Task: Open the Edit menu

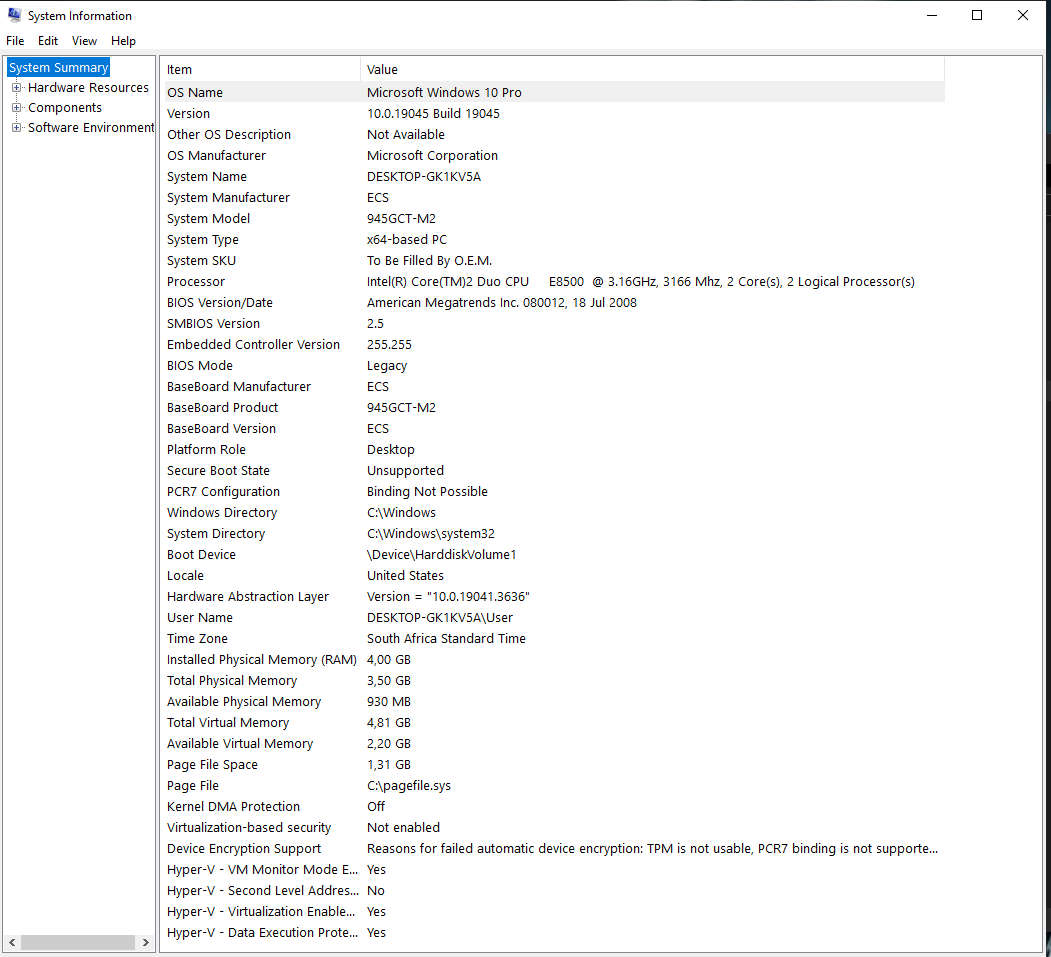Action: 48,41
